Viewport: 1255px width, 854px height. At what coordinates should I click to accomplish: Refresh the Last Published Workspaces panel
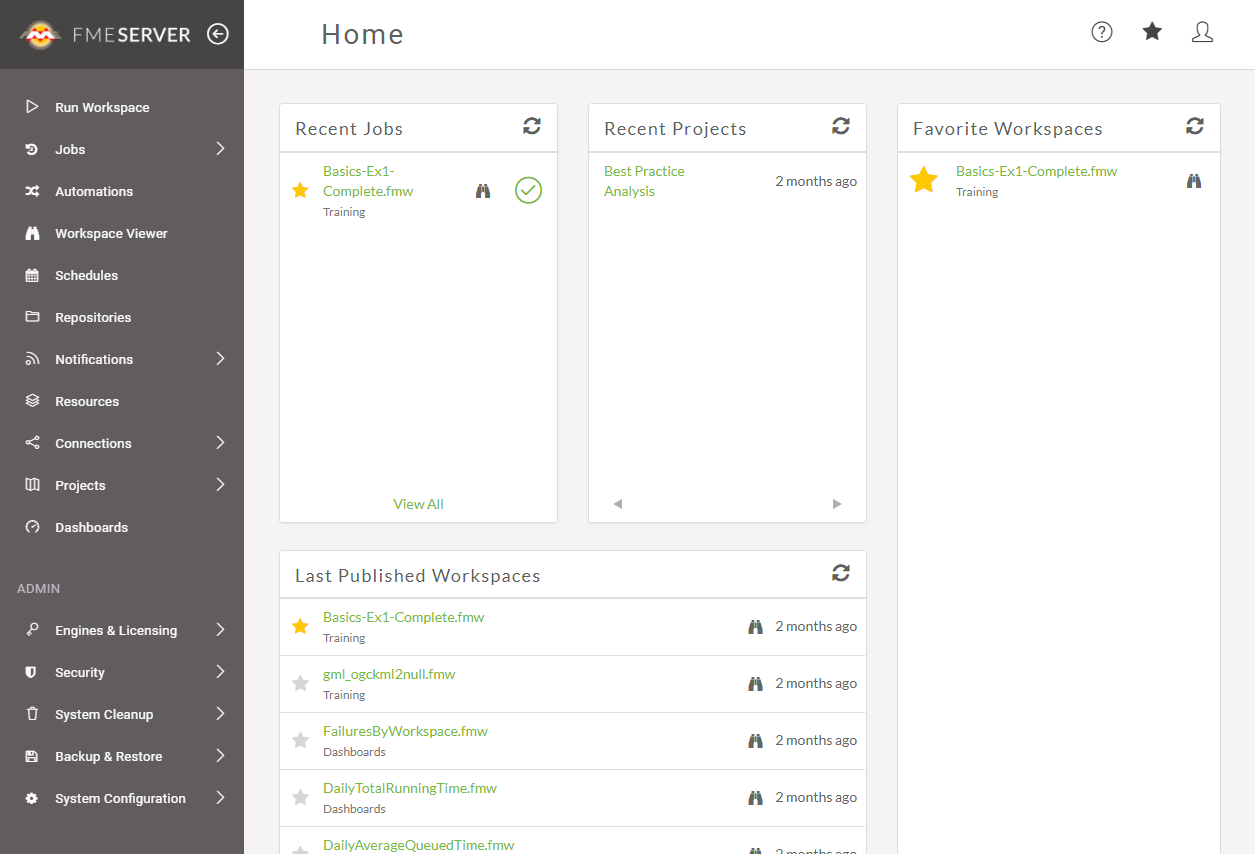point(841,573)
